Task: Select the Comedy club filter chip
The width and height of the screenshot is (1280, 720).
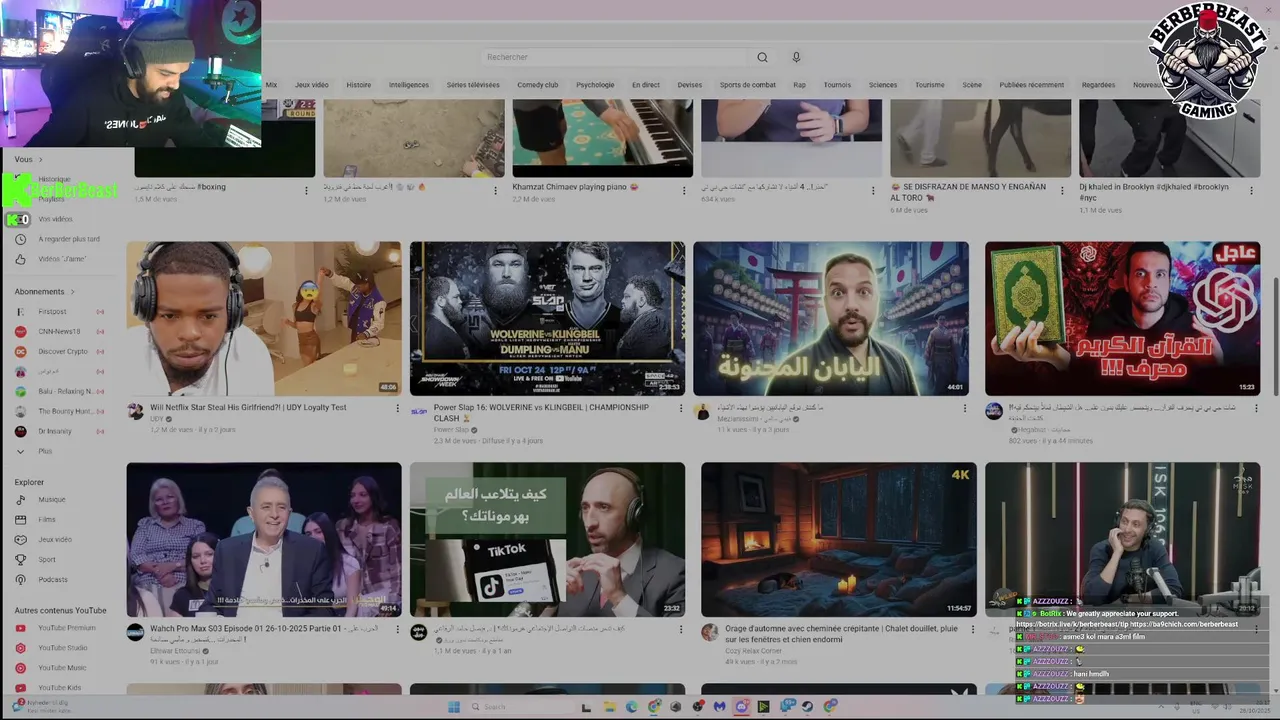Action: tap(538, 85)
